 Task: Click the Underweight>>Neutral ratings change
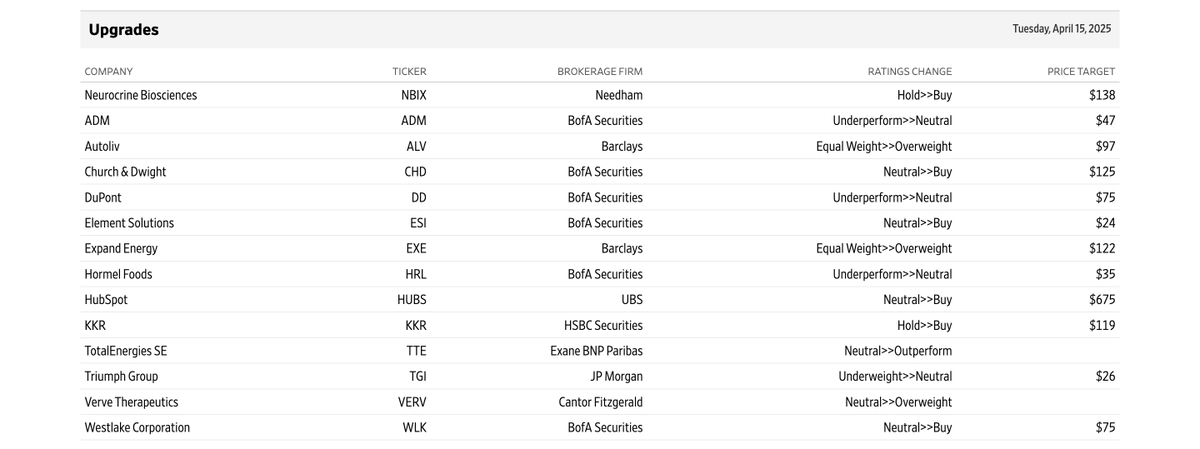895,377
